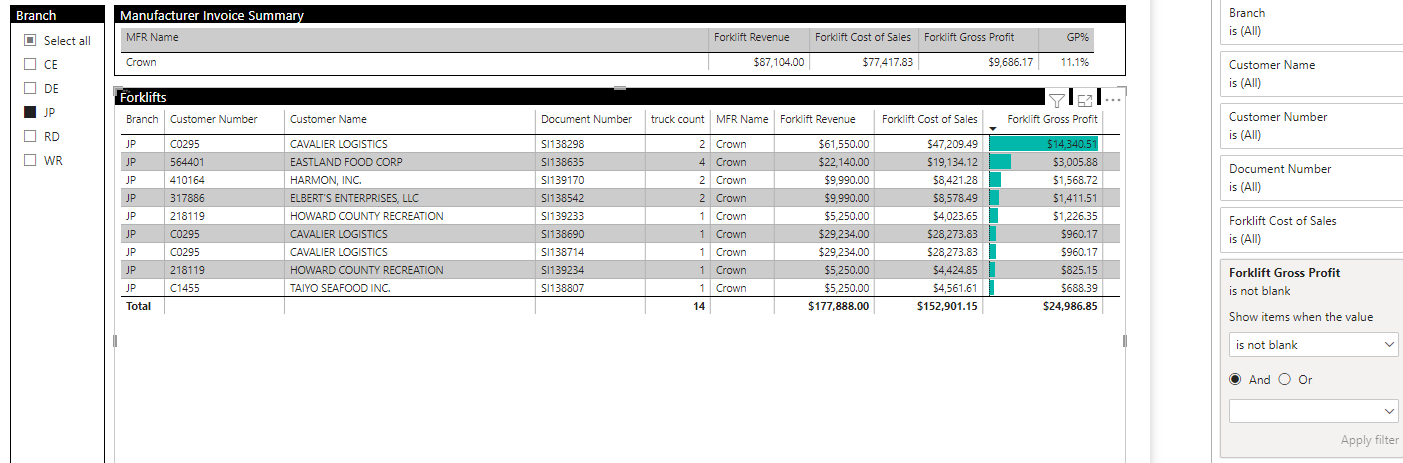Click customer number 564401
This screenshot has height=463, width=1403.
(x=188, y=162)
